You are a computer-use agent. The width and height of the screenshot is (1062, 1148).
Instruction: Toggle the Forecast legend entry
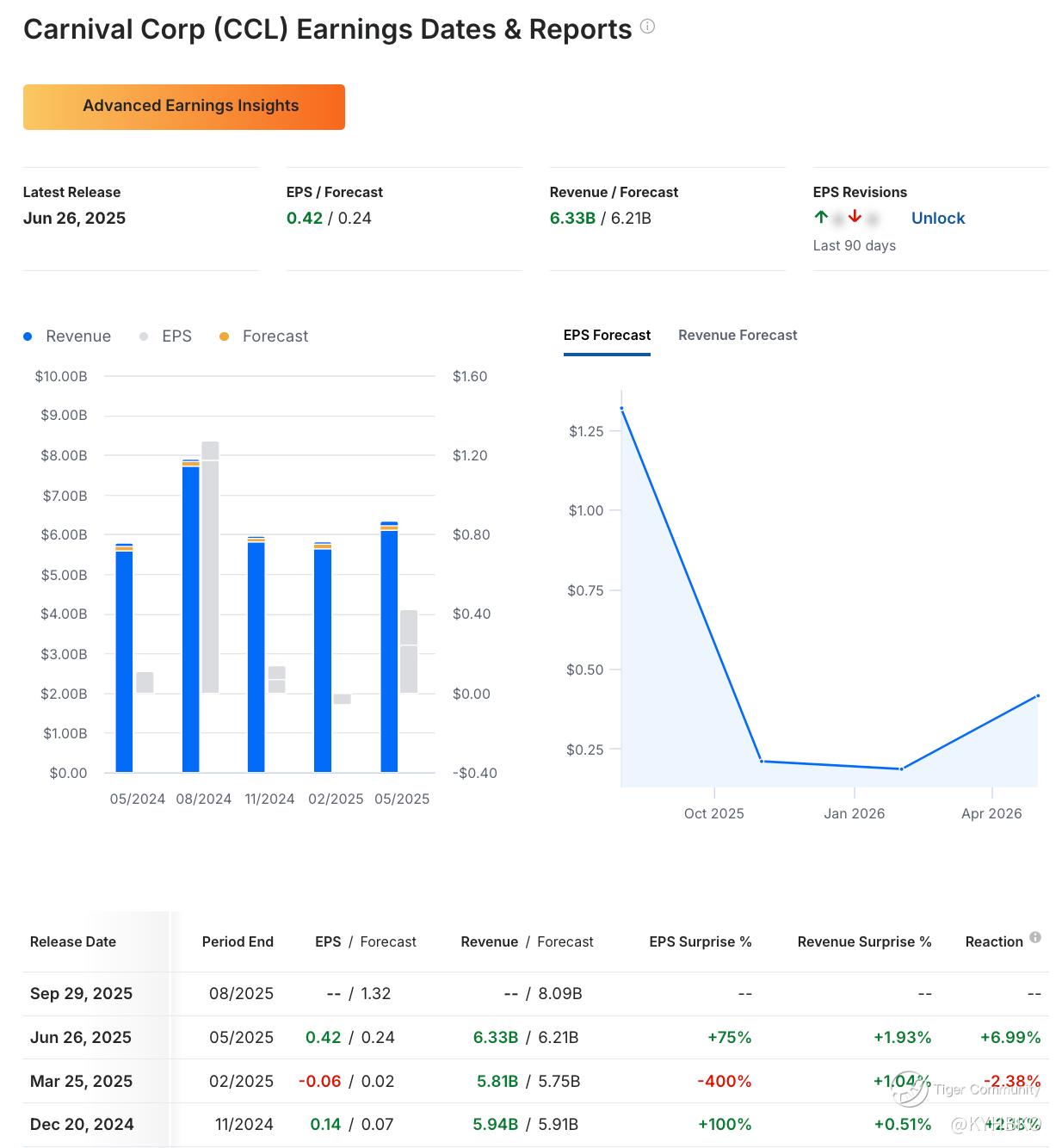tap(264, 336)
